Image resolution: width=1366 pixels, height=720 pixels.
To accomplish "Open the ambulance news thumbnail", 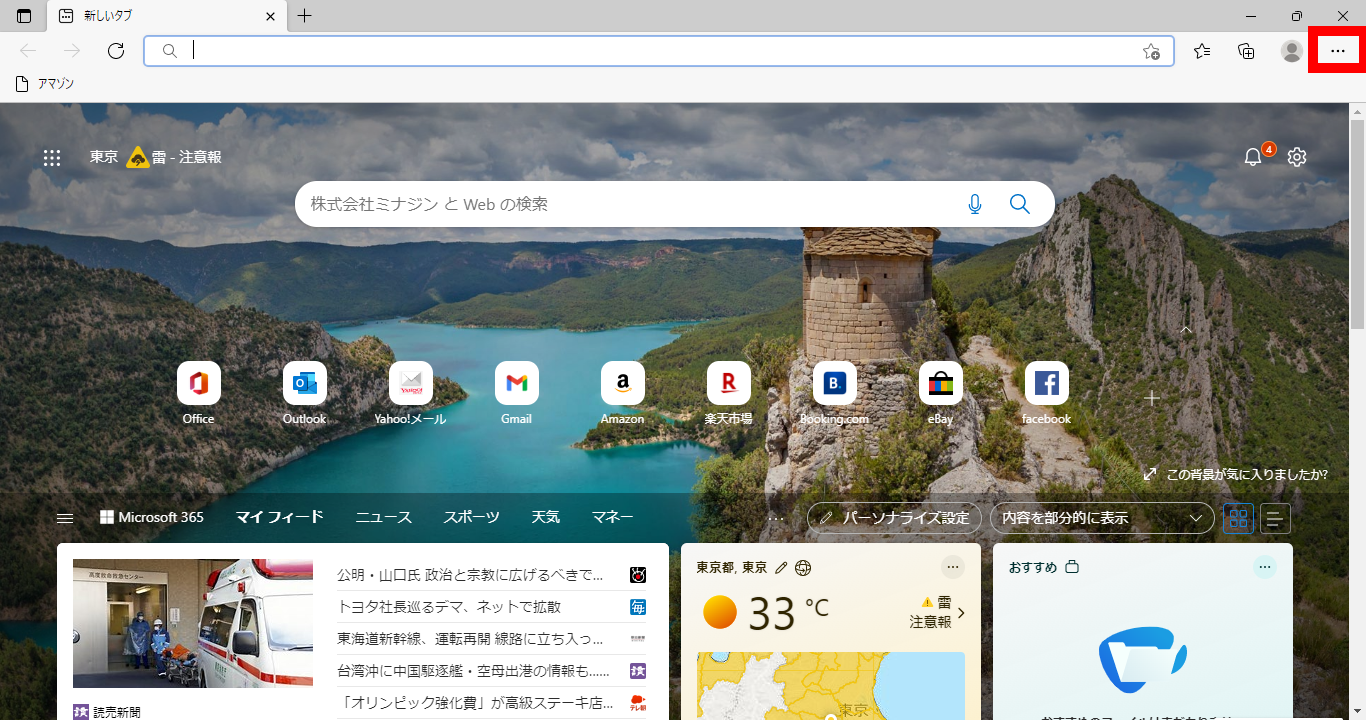I will pyautogui.click(x=193, y=623).
